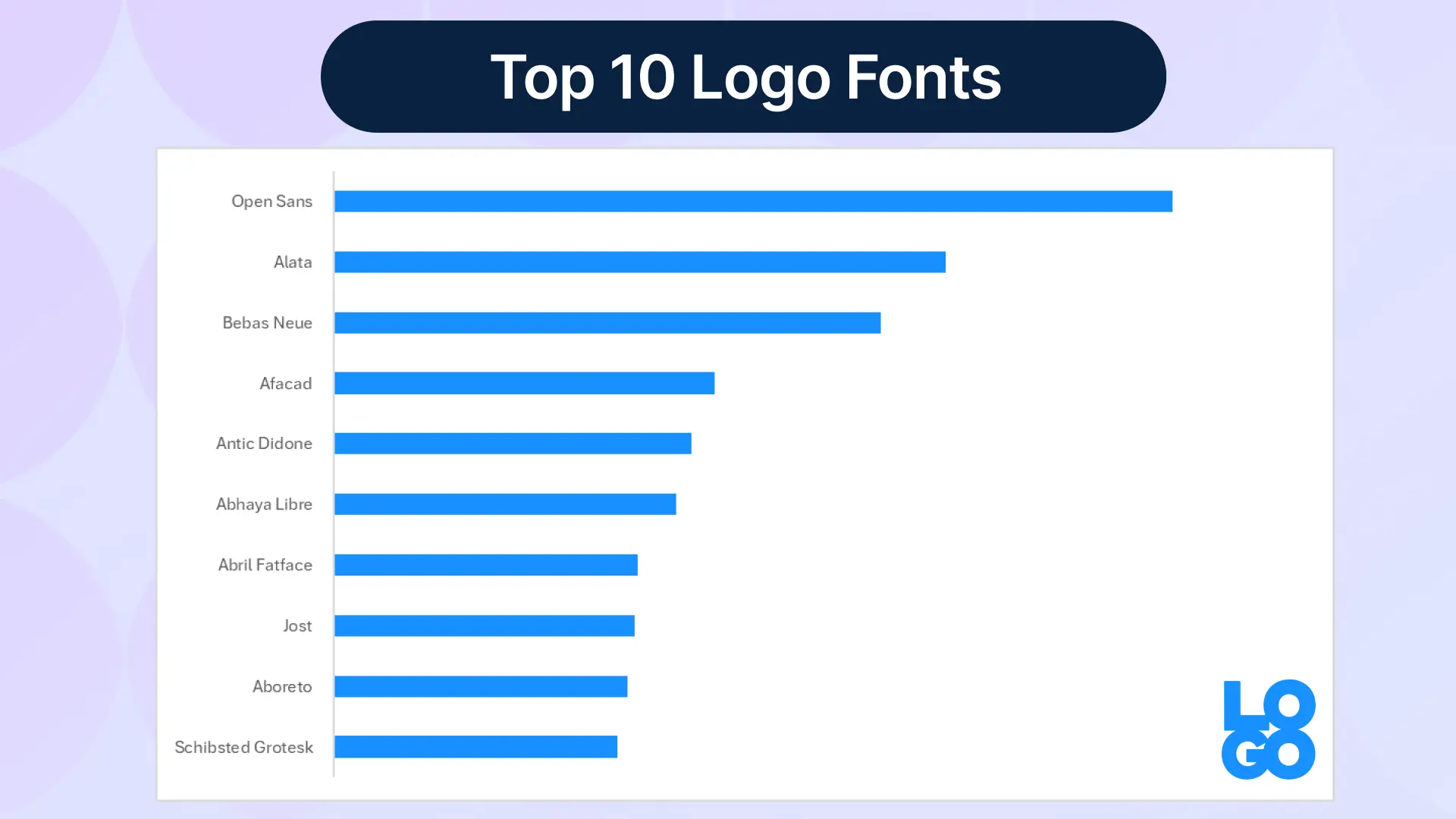Click the 'Schibsted Grotesk' label

pos(243,746)
